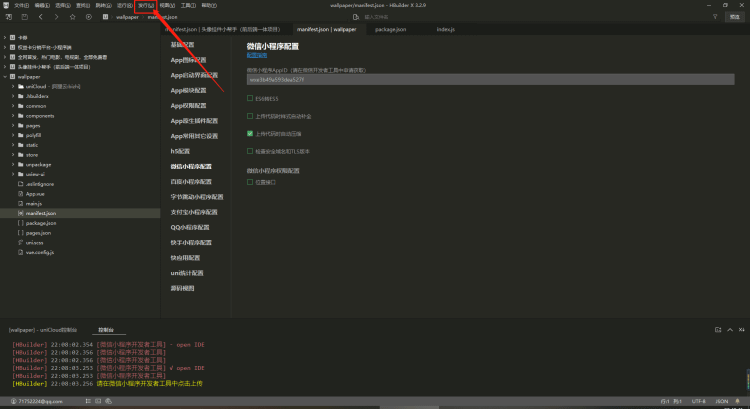
Task: Expand the unpackage folder
Action: (13, 165)
